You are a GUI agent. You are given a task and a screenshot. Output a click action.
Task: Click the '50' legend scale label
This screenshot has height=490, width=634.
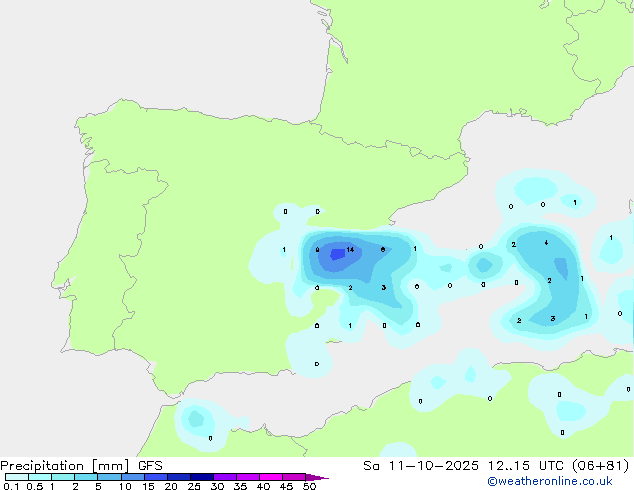click(x=309, y=486)
